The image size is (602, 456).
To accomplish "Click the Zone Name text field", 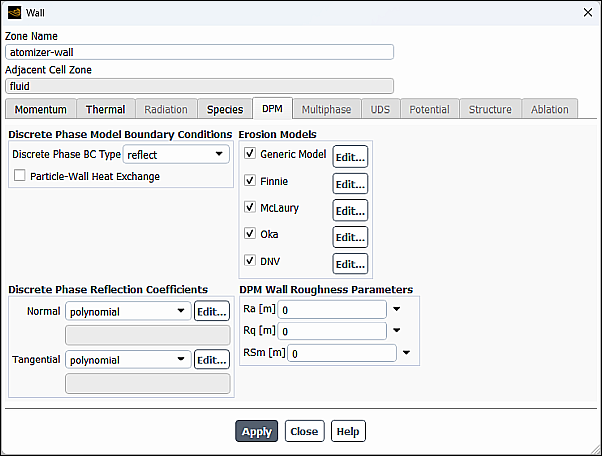I will [x=199, y=52].
